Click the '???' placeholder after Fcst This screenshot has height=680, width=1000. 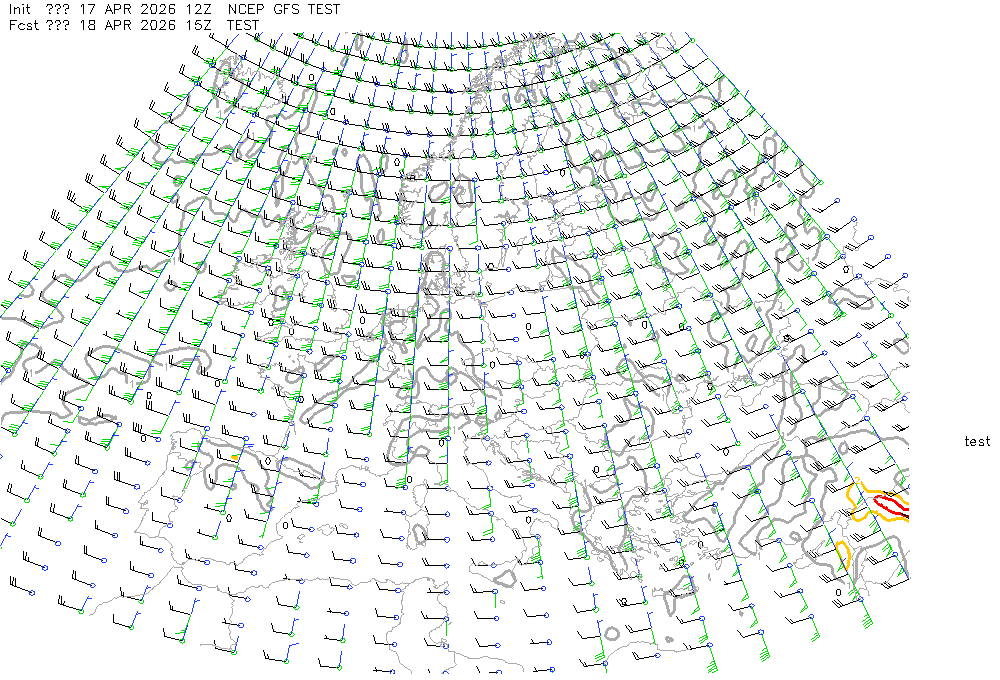(x=58, y=25)
